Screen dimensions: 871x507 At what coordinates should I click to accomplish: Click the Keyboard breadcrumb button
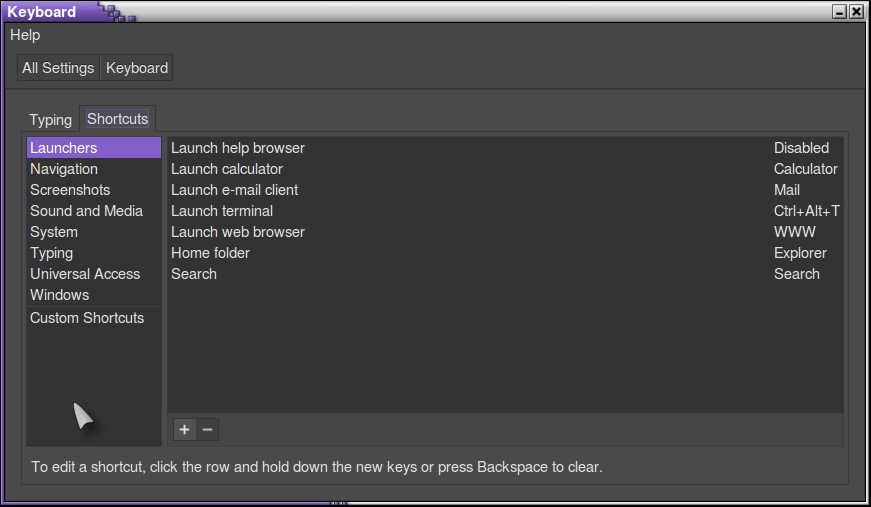137,68
